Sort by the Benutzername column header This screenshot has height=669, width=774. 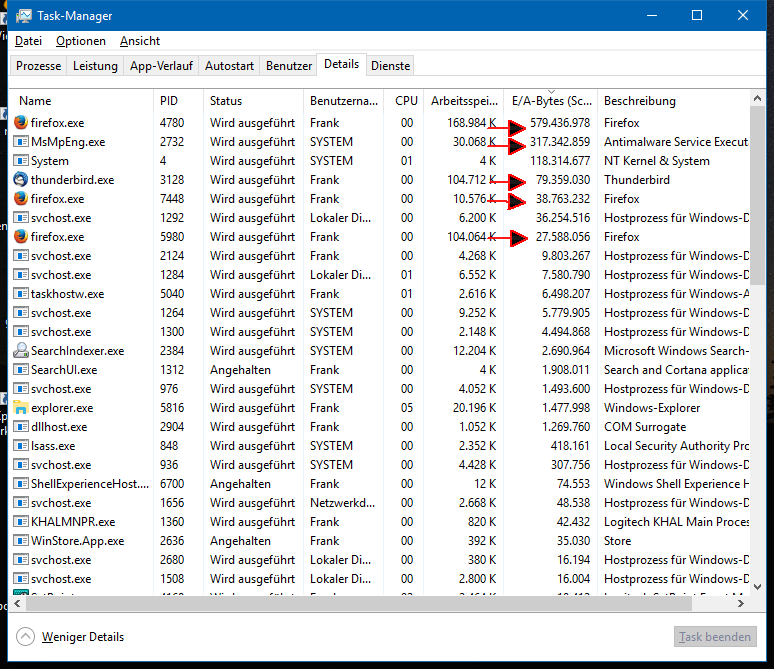point(344,101)
